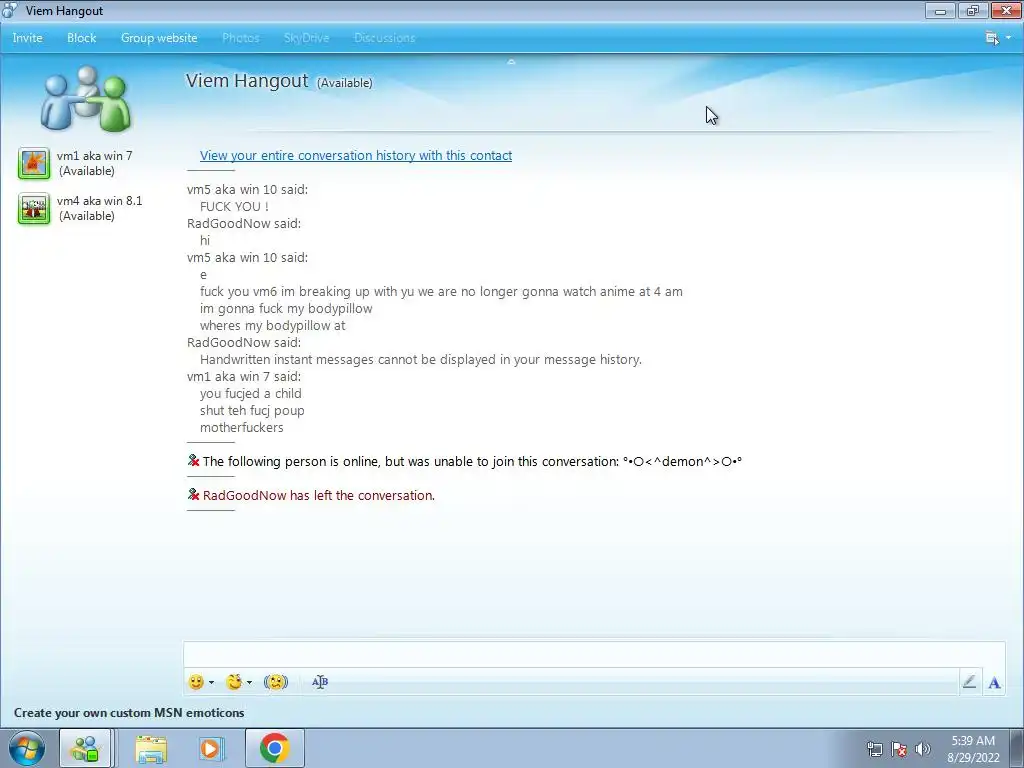Close the Viem Hangout window
Viewport: 1024px width, 768px height.
click(1006, 10)
